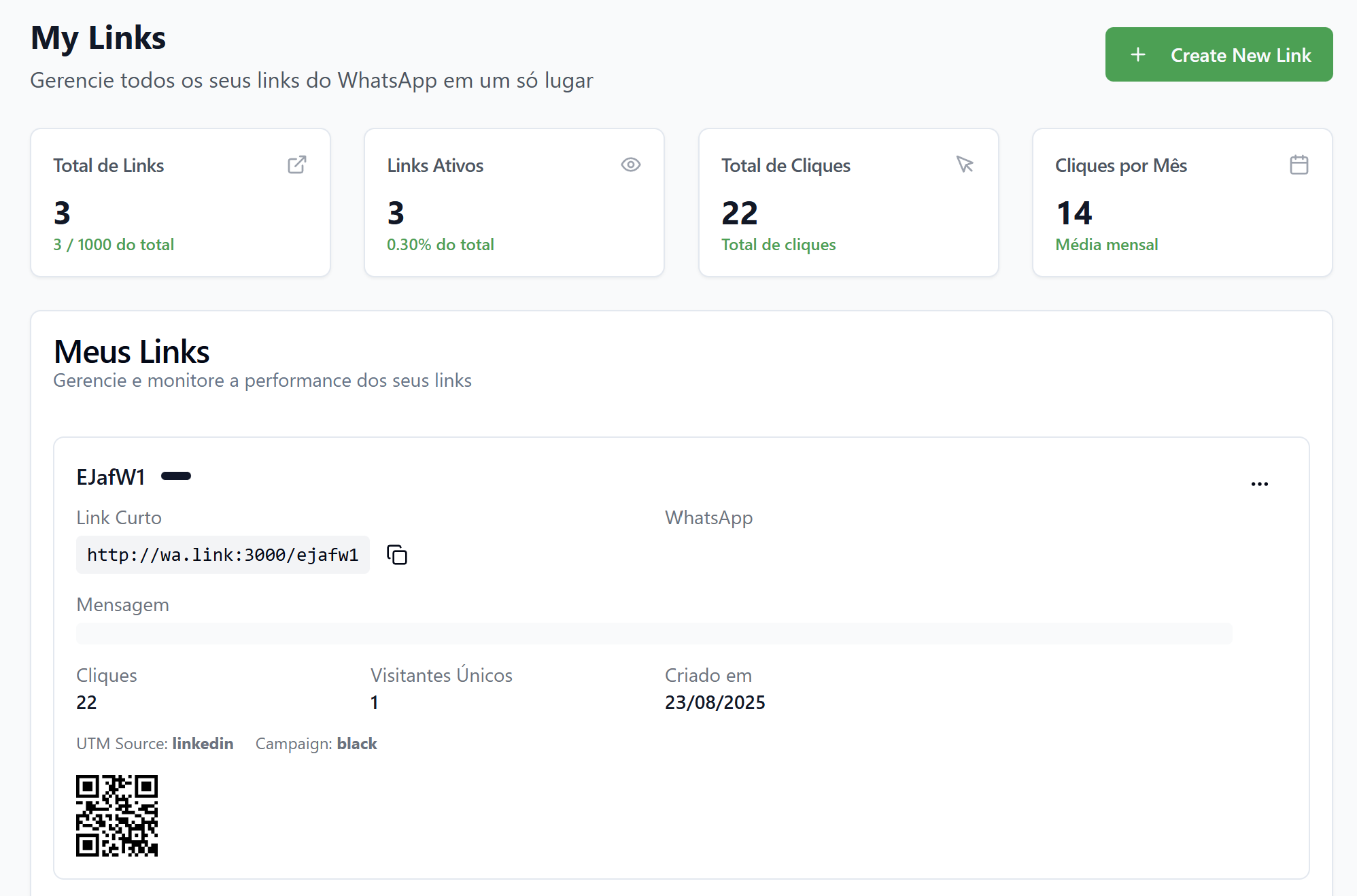Open the three-dot options menu for EJafW1

(1259, 484)
